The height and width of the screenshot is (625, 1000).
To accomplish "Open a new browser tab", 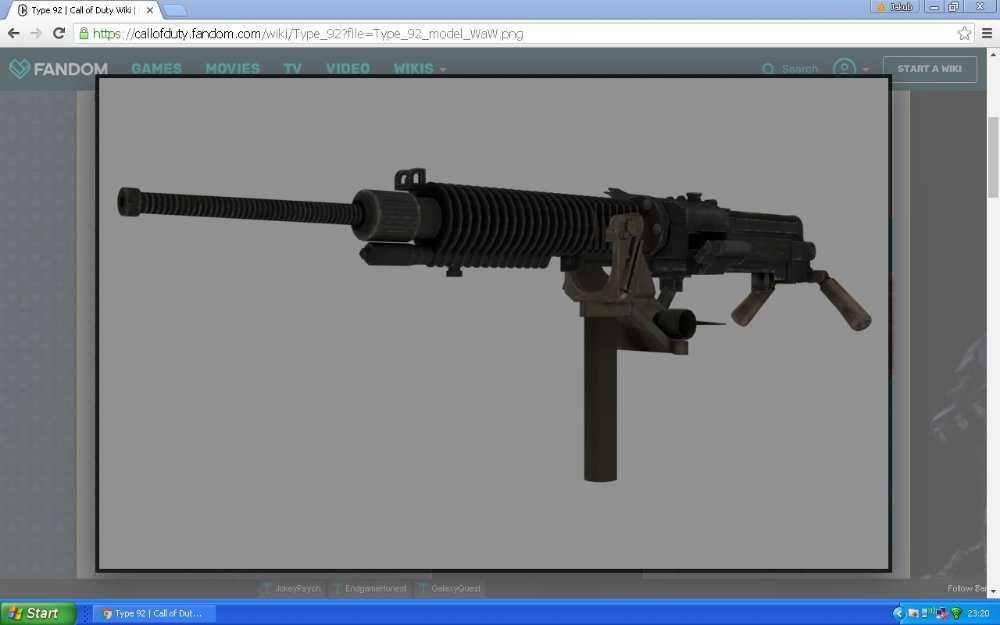I will pyautogui.click(x=174, y=10).
